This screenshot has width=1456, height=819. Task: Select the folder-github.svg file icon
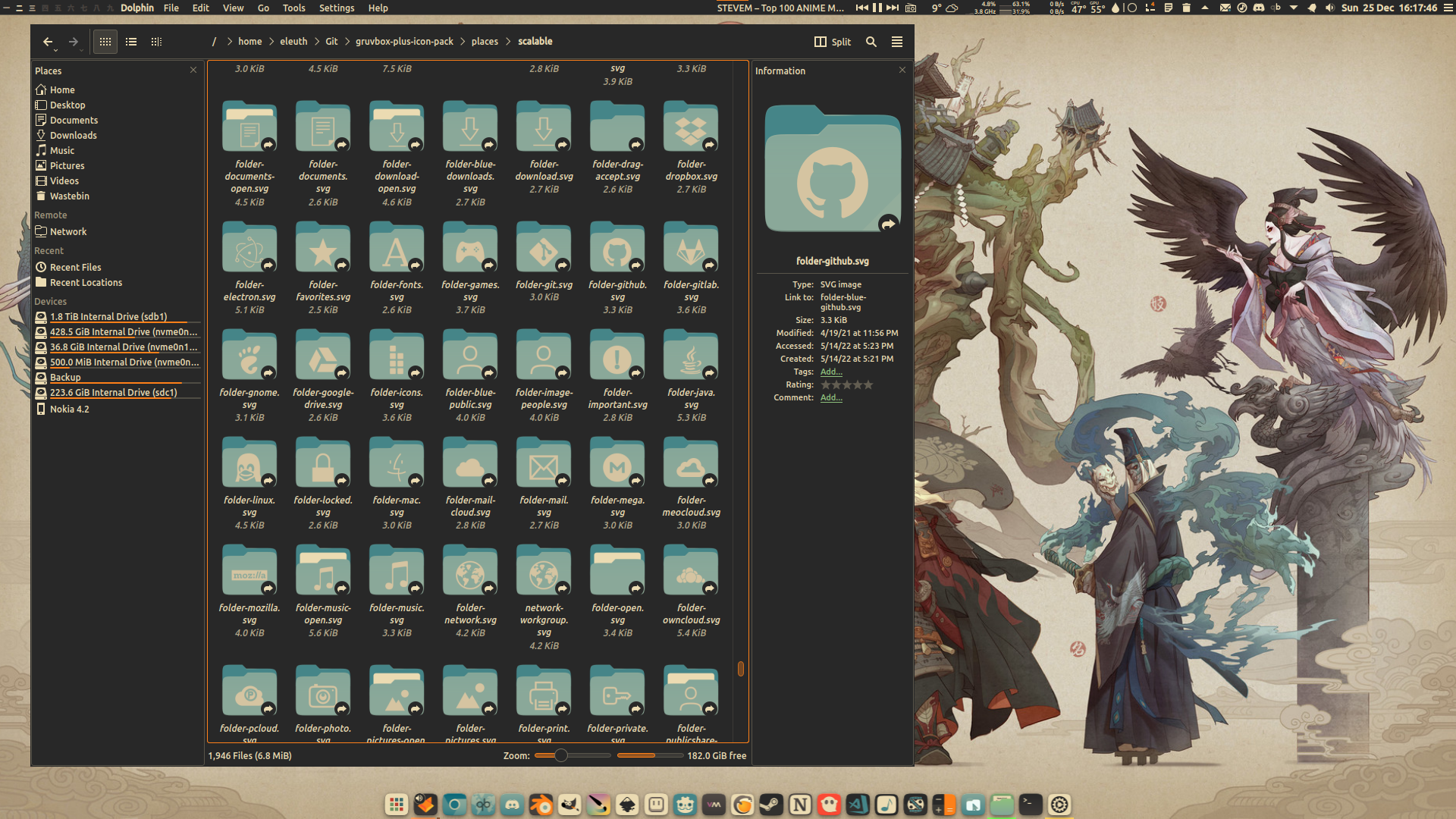(x=617, y=247)
